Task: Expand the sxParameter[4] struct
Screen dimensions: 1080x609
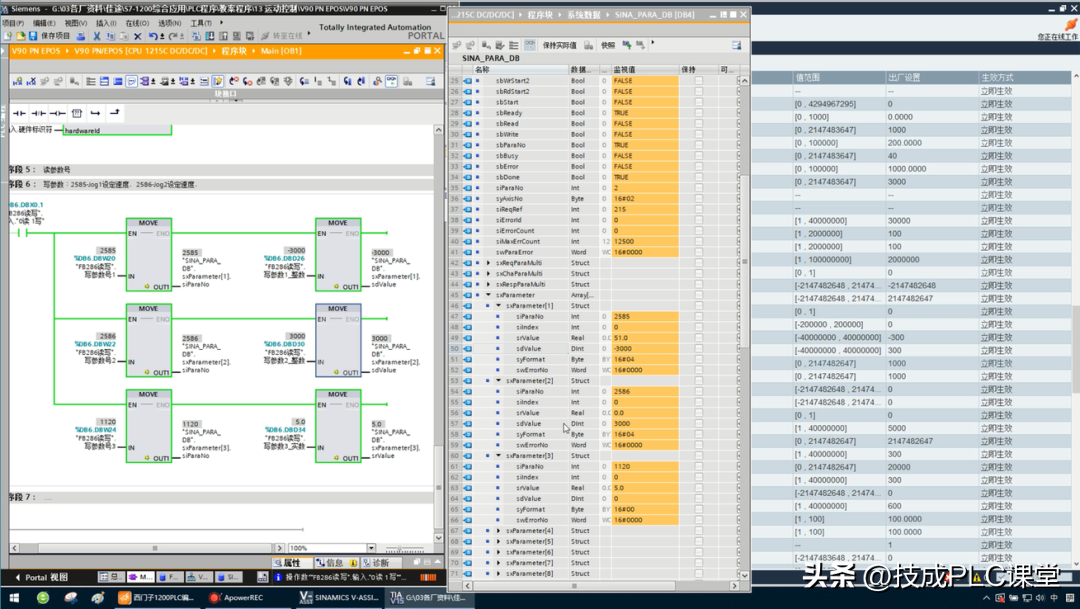Action: coord(498,531)
